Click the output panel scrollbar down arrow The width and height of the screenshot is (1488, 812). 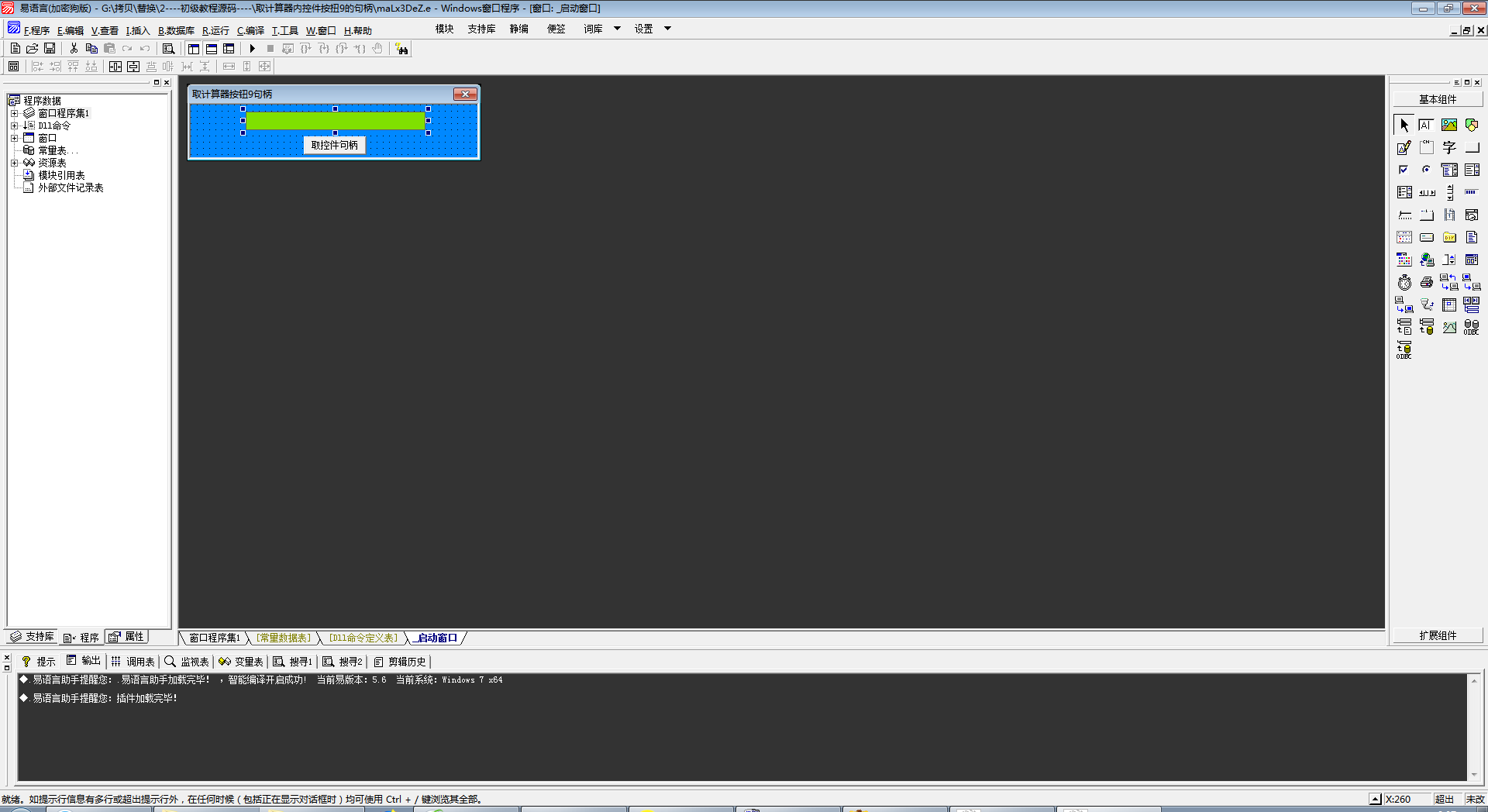coord(1474,775)
